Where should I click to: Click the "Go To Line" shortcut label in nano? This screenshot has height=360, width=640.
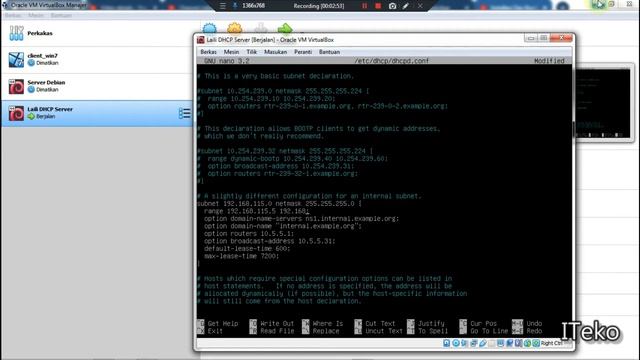click(489, 331)
